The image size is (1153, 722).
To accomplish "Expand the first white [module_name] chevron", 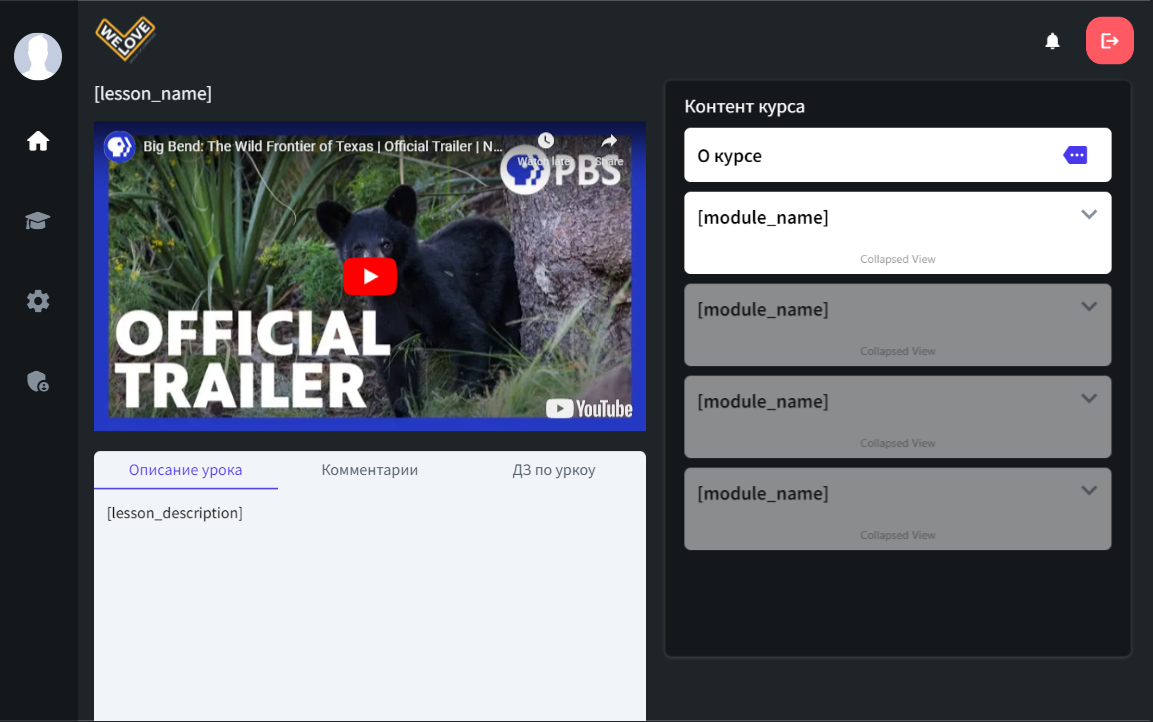I will 1089,215.
